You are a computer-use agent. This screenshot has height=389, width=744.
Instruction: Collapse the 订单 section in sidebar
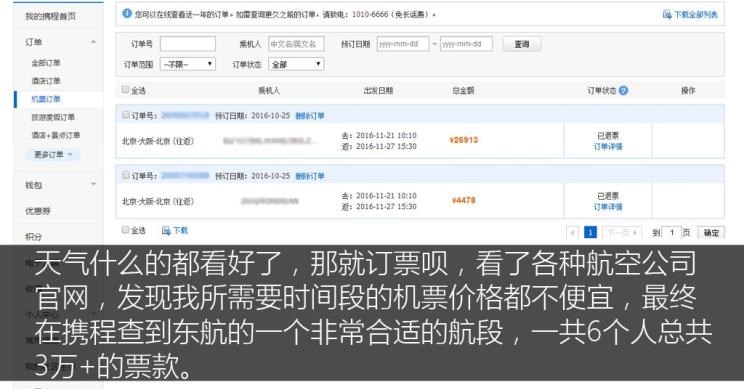[x=93, y=42]
